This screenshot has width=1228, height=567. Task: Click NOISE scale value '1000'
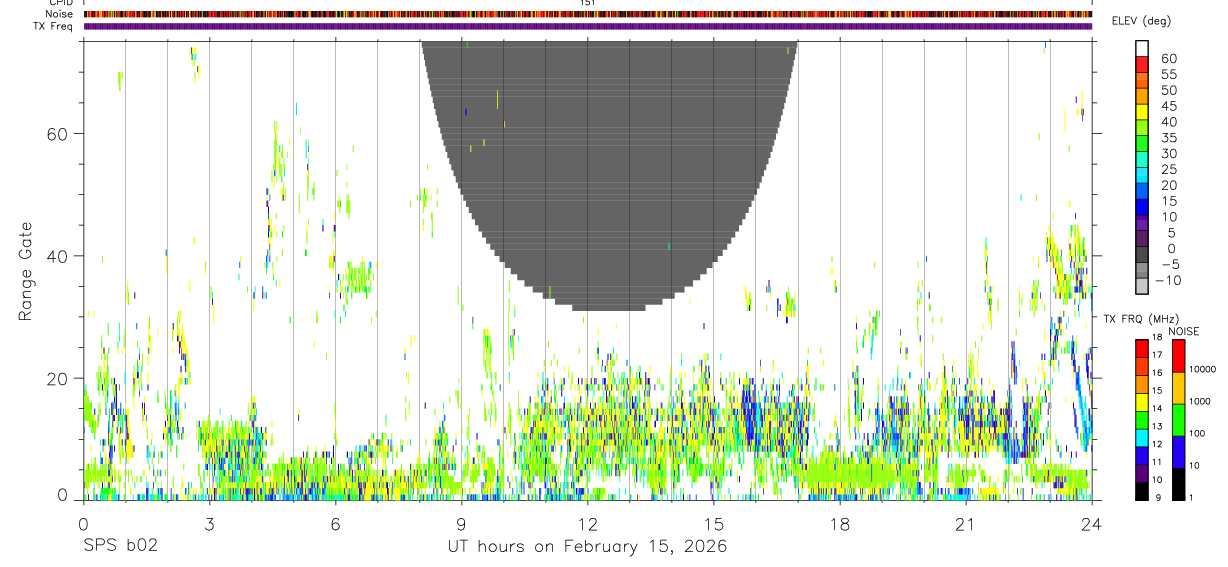tap(1201, 401)
